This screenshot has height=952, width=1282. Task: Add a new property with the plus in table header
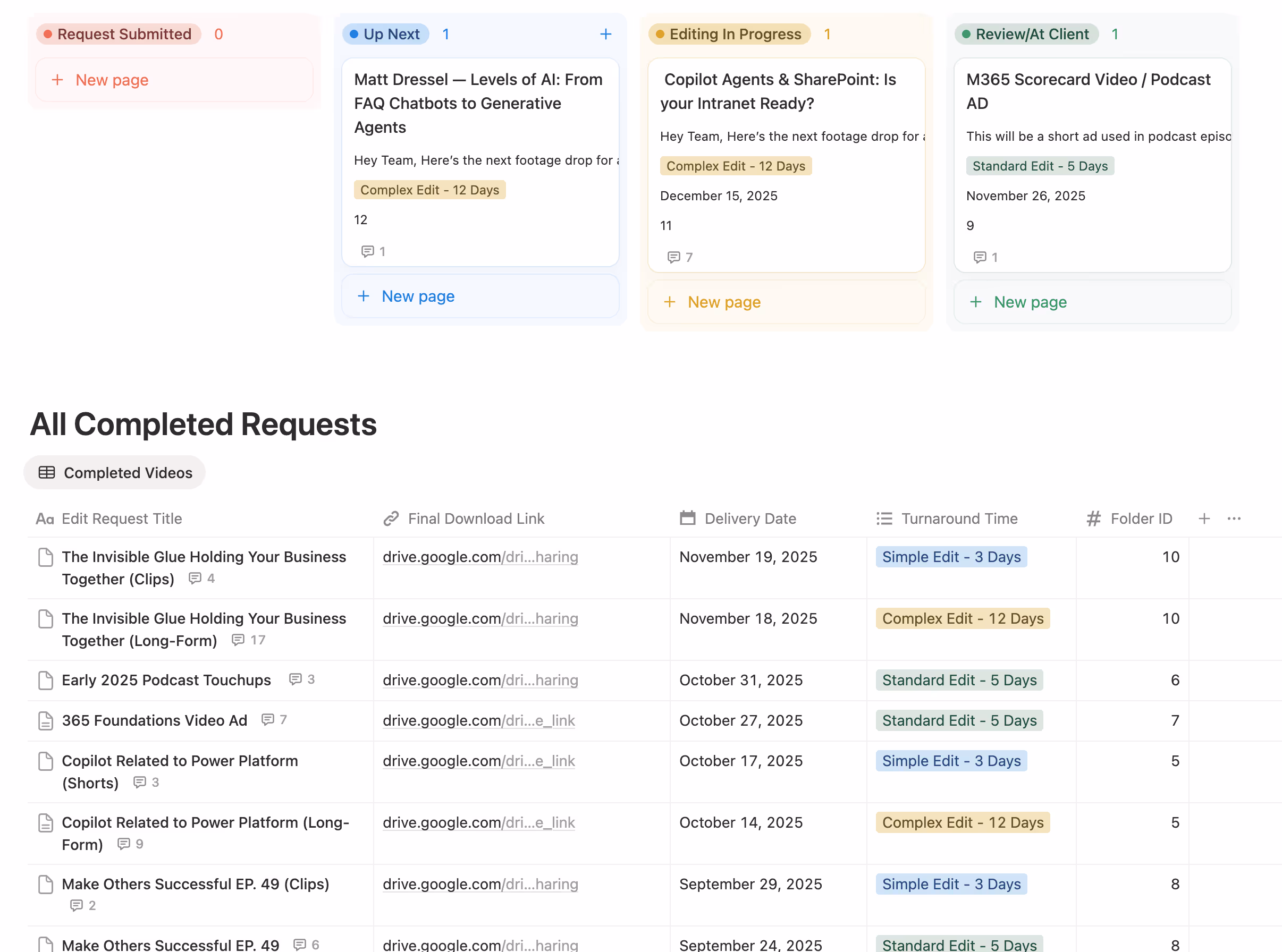pos(1204,518)
